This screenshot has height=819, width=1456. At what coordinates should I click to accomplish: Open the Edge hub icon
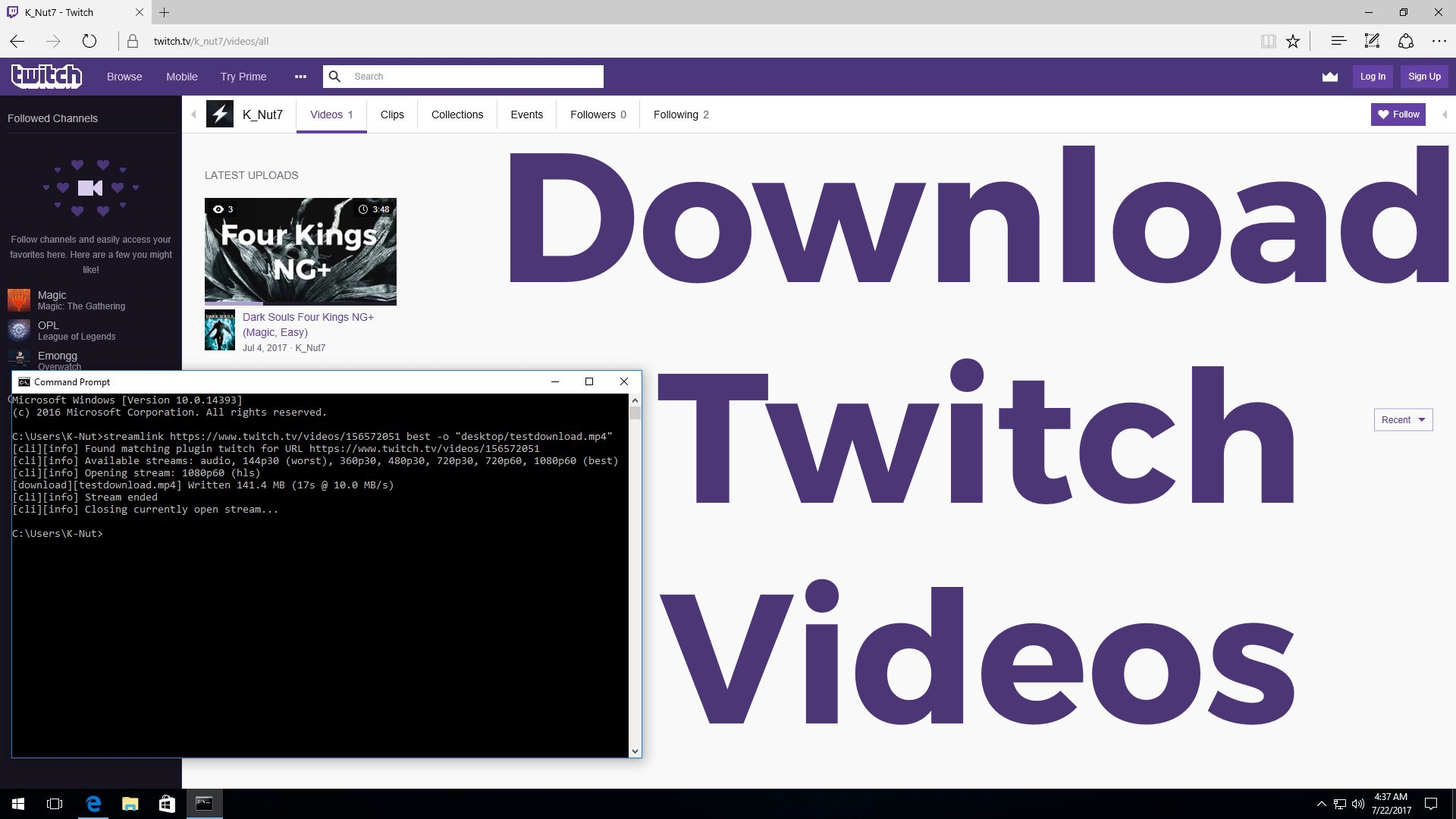[x=1338, y=41]
